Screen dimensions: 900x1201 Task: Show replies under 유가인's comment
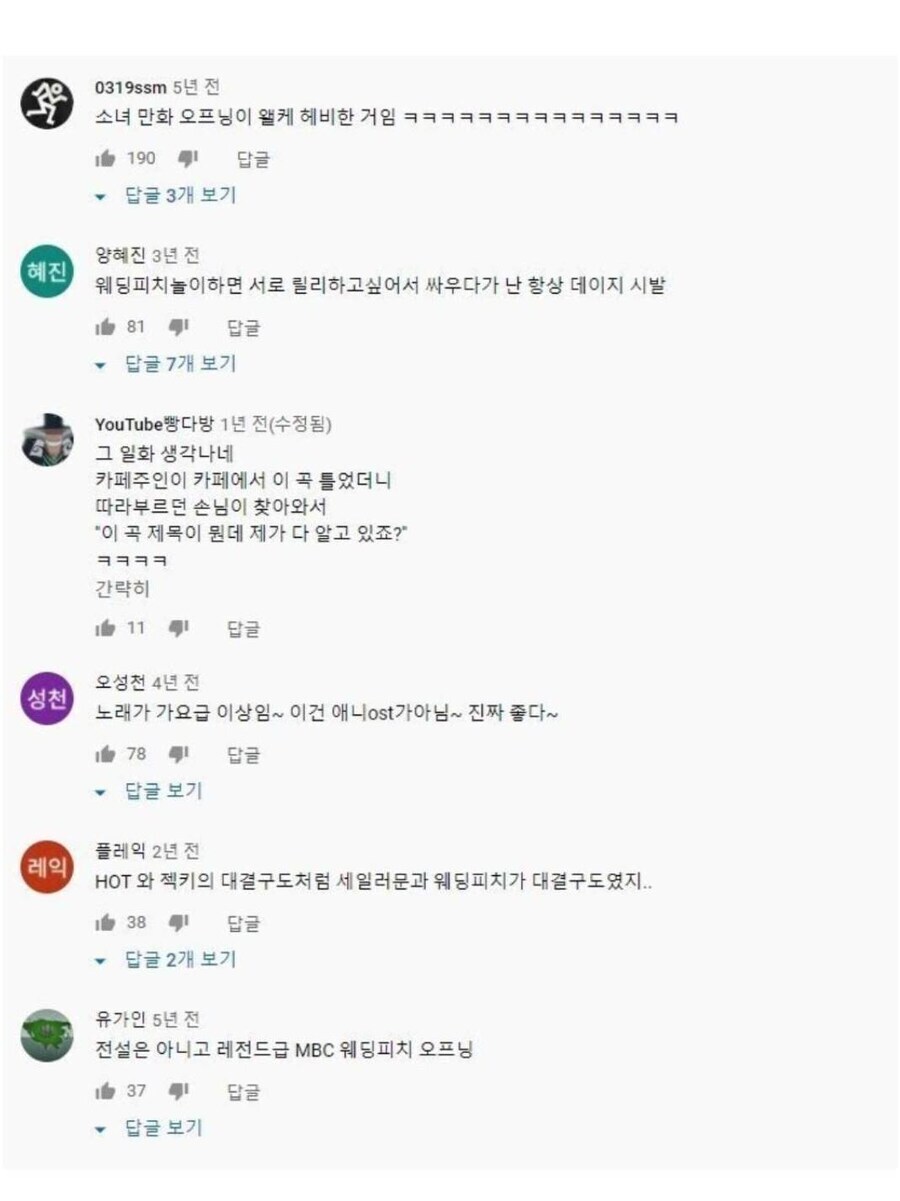click(x=148, y=1127)
